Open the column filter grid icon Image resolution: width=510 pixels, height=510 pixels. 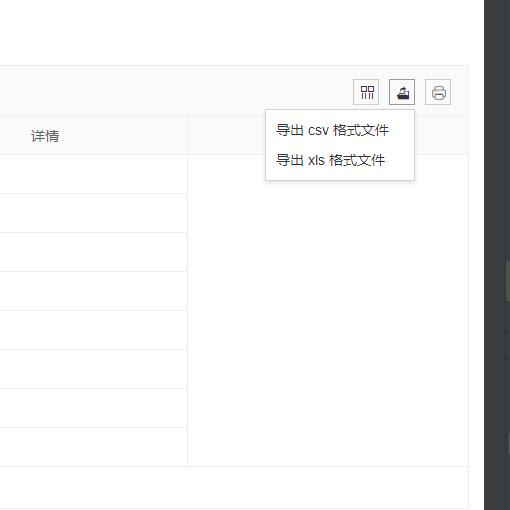[366, 92]
